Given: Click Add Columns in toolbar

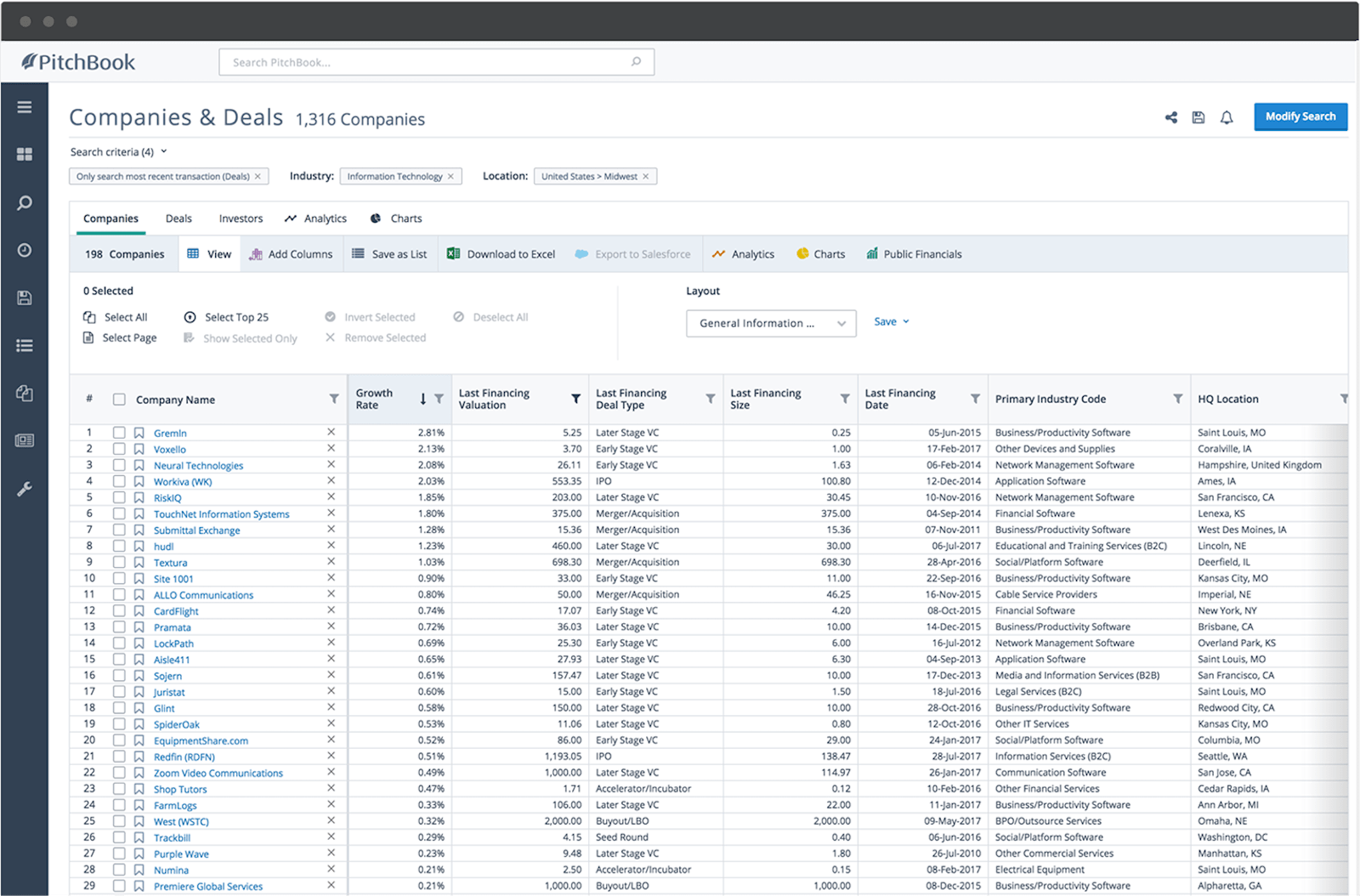Looking at the screenshot, I should click(x=291, y=254).
